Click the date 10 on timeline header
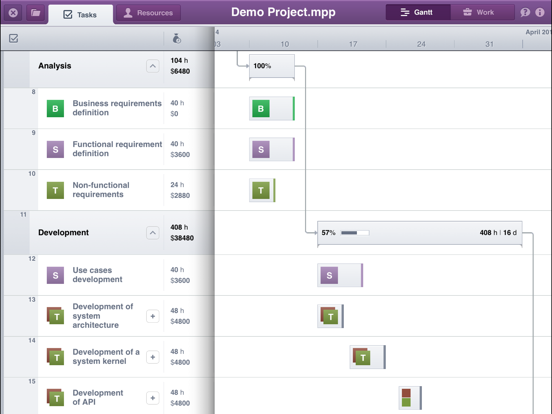Screen dimensions: 552x414 click(284, 44)
